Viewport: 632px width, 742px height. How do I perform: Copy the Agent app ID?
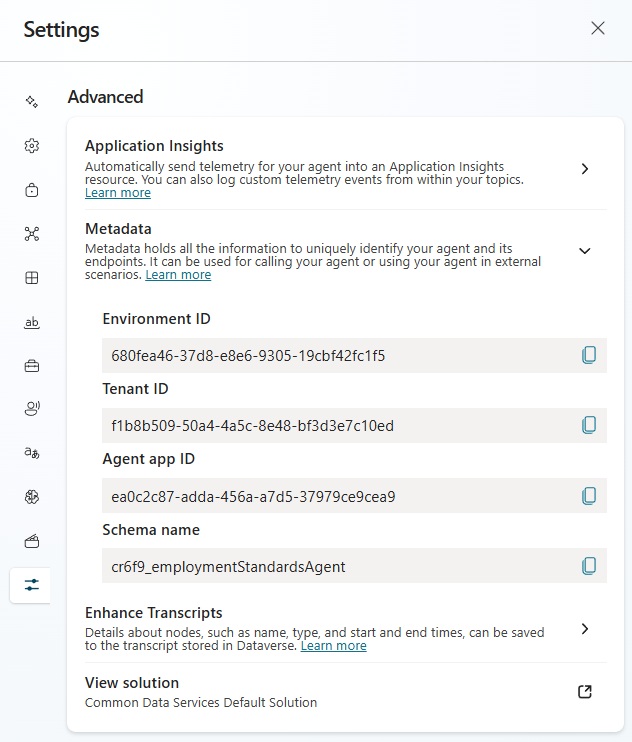coord(589,496)
